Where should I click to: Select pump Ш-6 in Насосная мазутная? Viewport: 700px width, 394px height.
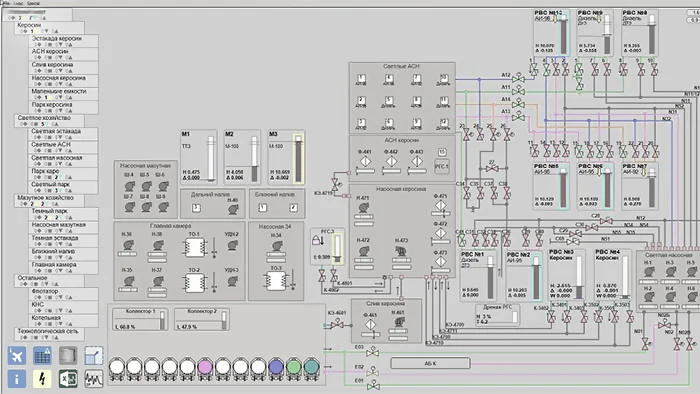click(163, 185)
